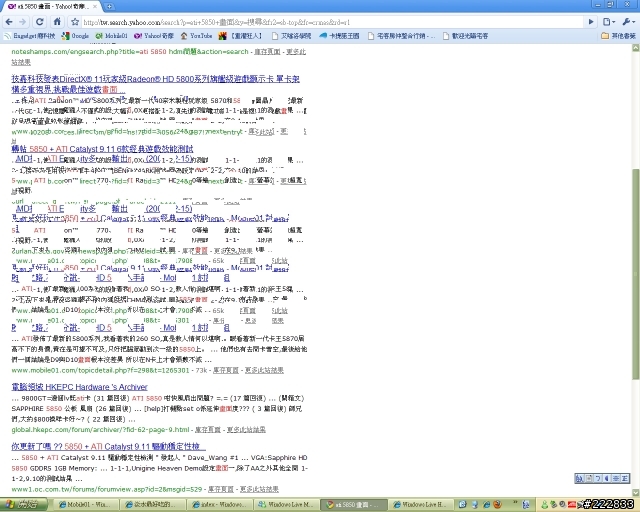Open the 重灌狂人 bookmark

240,36
